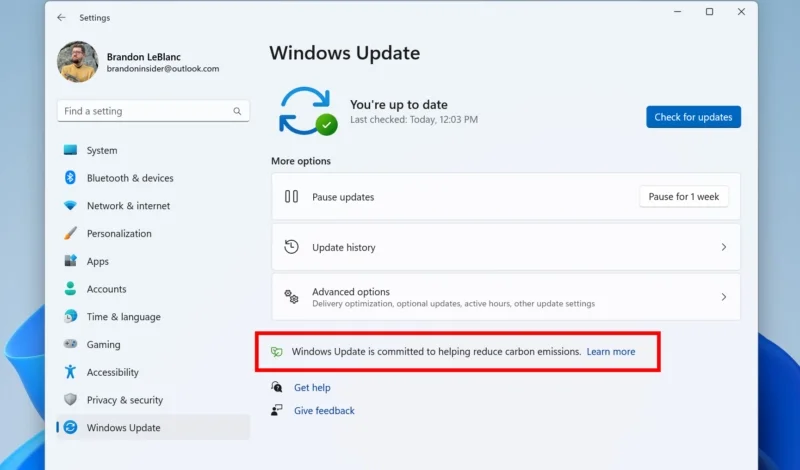Click the search magnifier icon
Viewport: 800px width, 470px height.
click(237, 111)
